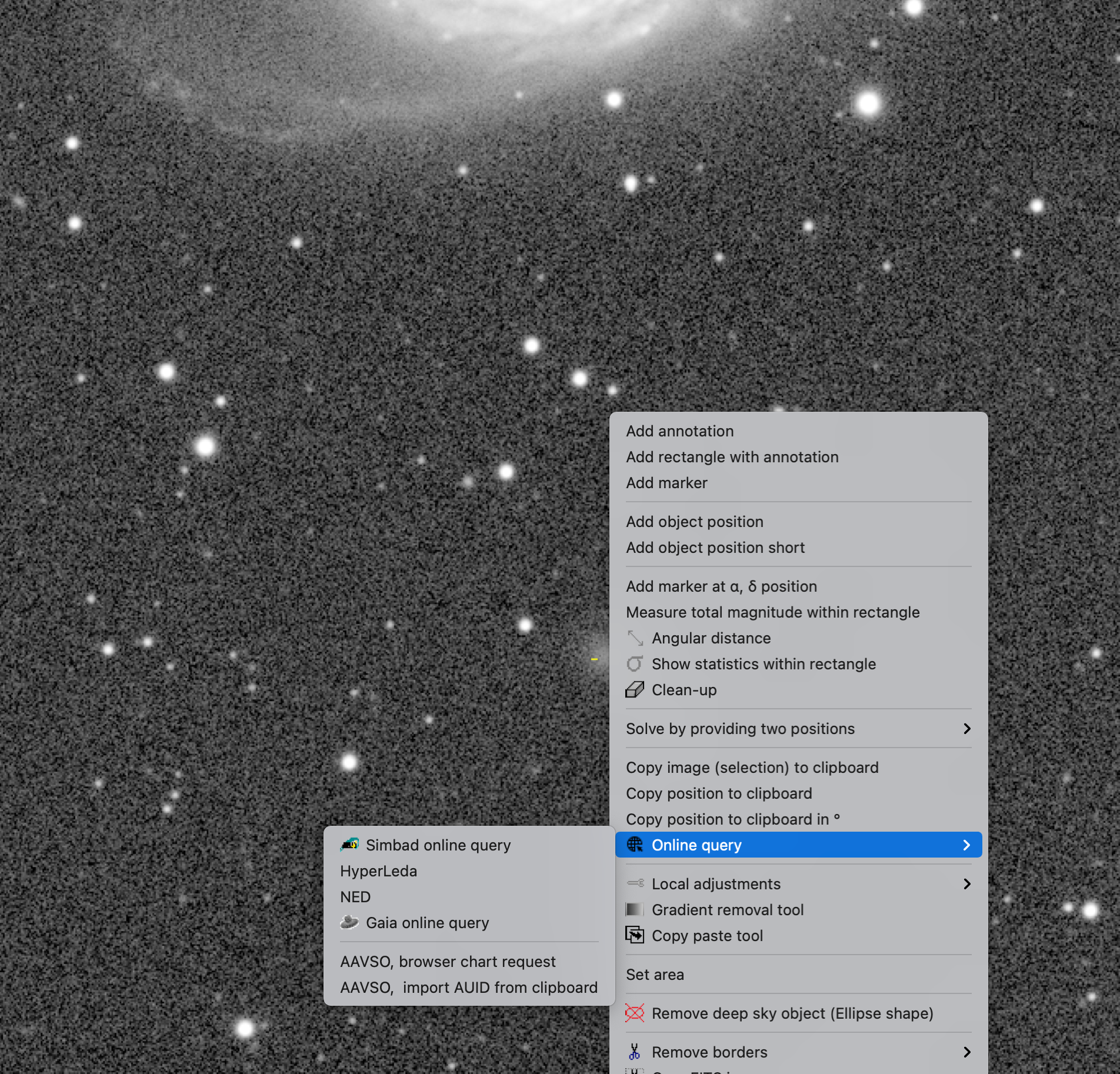Click the brightest star at upper right
Viewport: 1120px width, 1074px height.
click(x=868, y=104)
